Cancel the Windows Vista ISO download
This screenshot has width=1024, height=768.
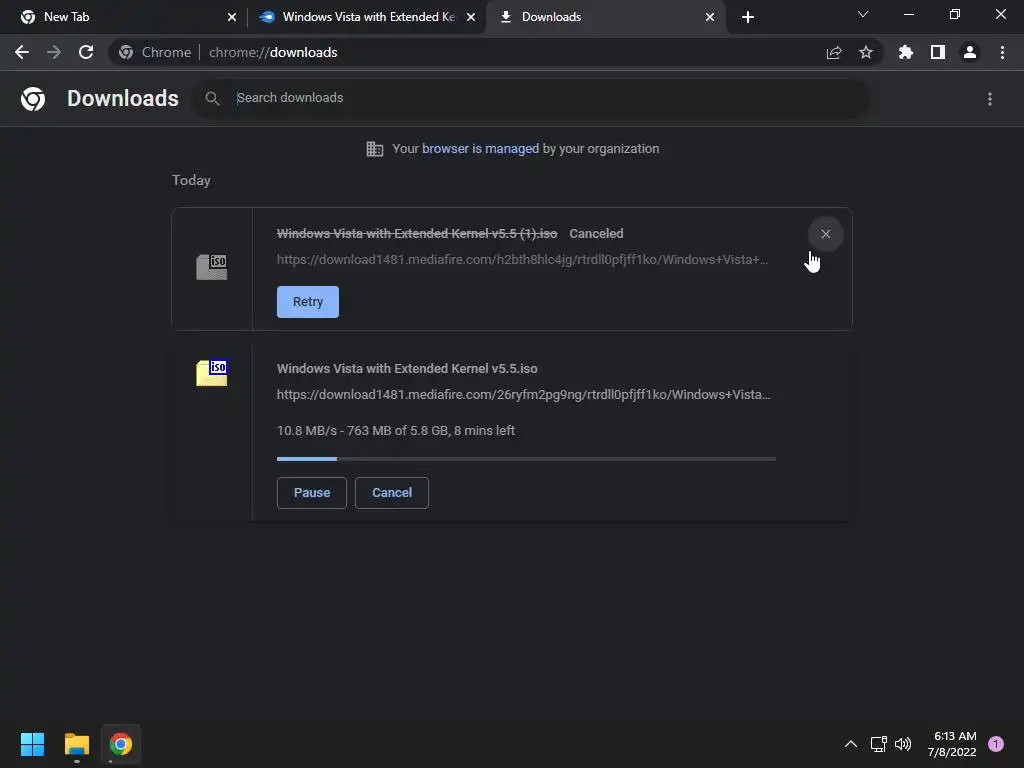[x=392, y=492]
